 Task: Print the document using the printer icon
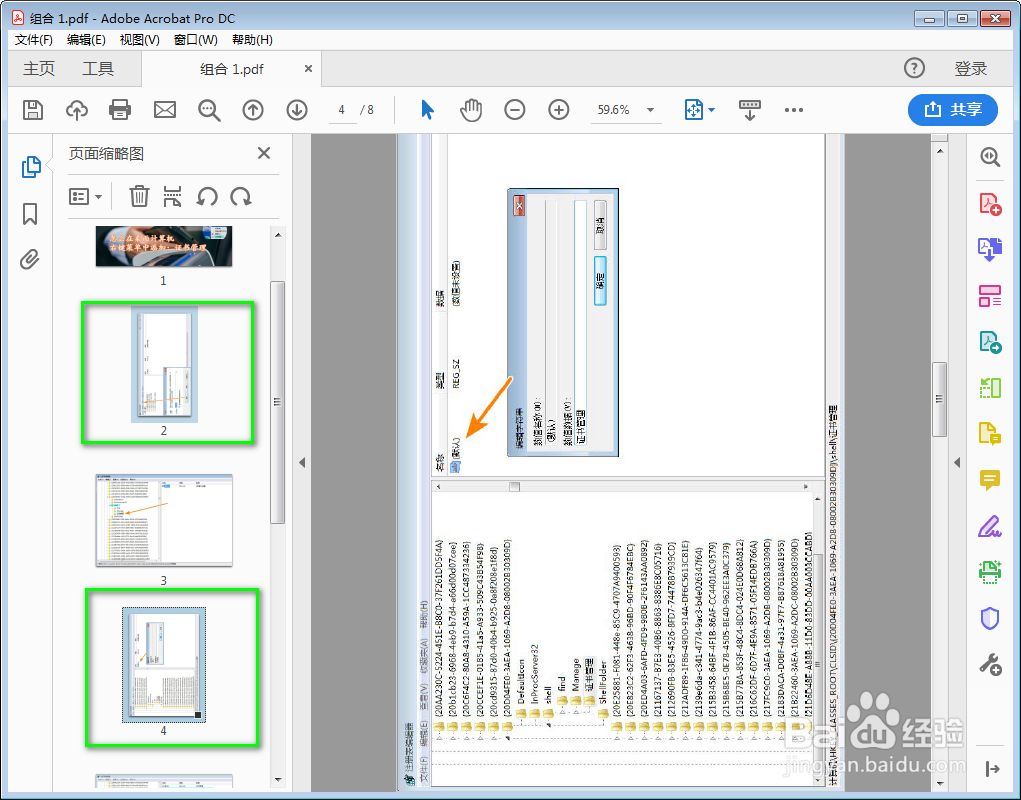click(x=120, y=110)
